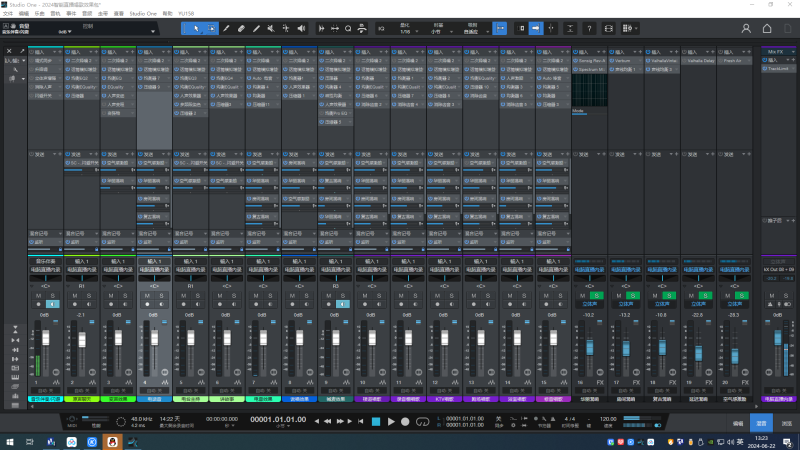Click the mixer horizontal scrollbar

pyautogui.click(x=393, y=407)
